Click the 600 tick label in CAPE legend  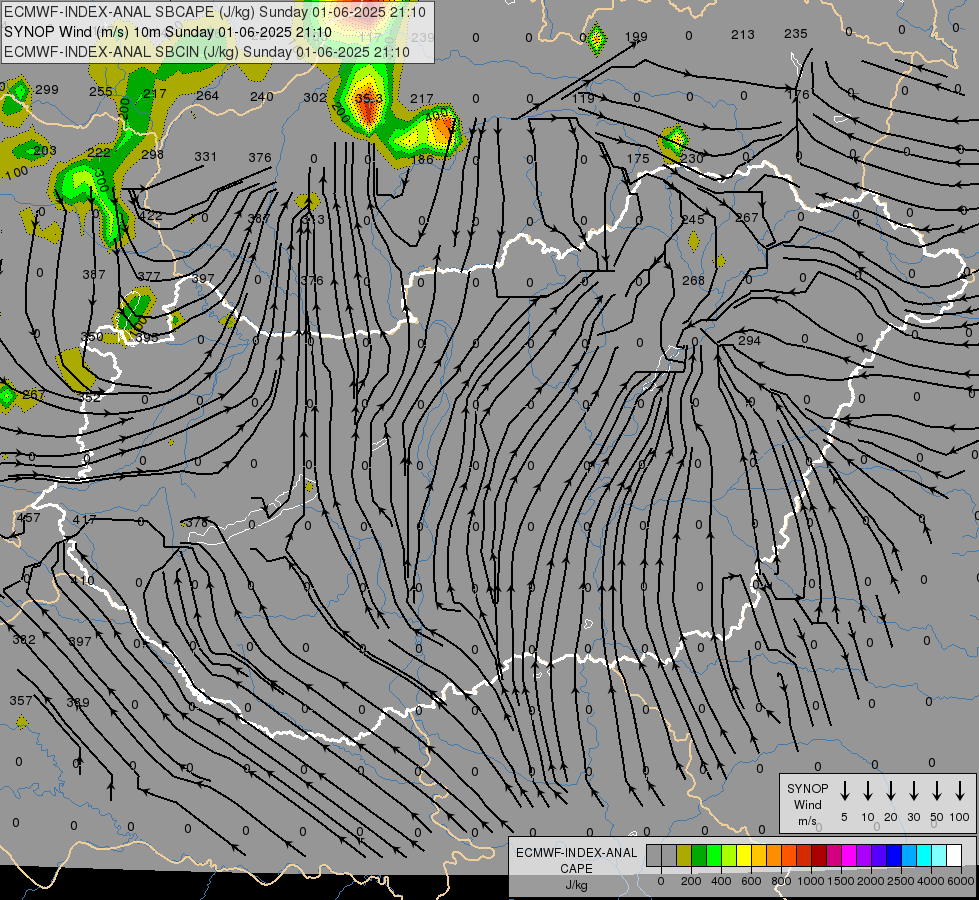pos(751,881)
